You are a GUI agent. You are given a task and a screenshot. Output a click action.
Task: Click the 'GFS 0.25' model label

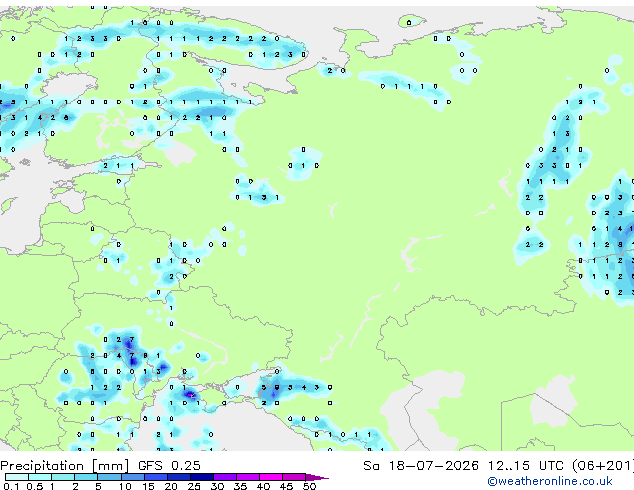tap(169, 465)
